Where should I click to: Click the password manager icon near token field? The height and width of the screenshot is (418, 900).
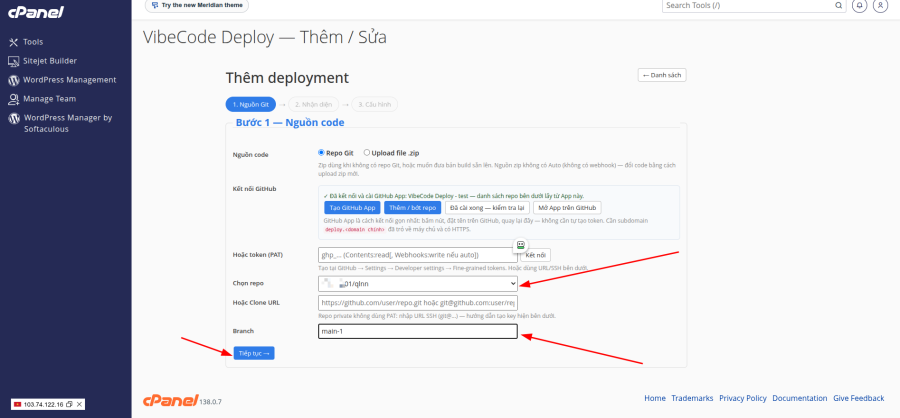click(521, 245)
